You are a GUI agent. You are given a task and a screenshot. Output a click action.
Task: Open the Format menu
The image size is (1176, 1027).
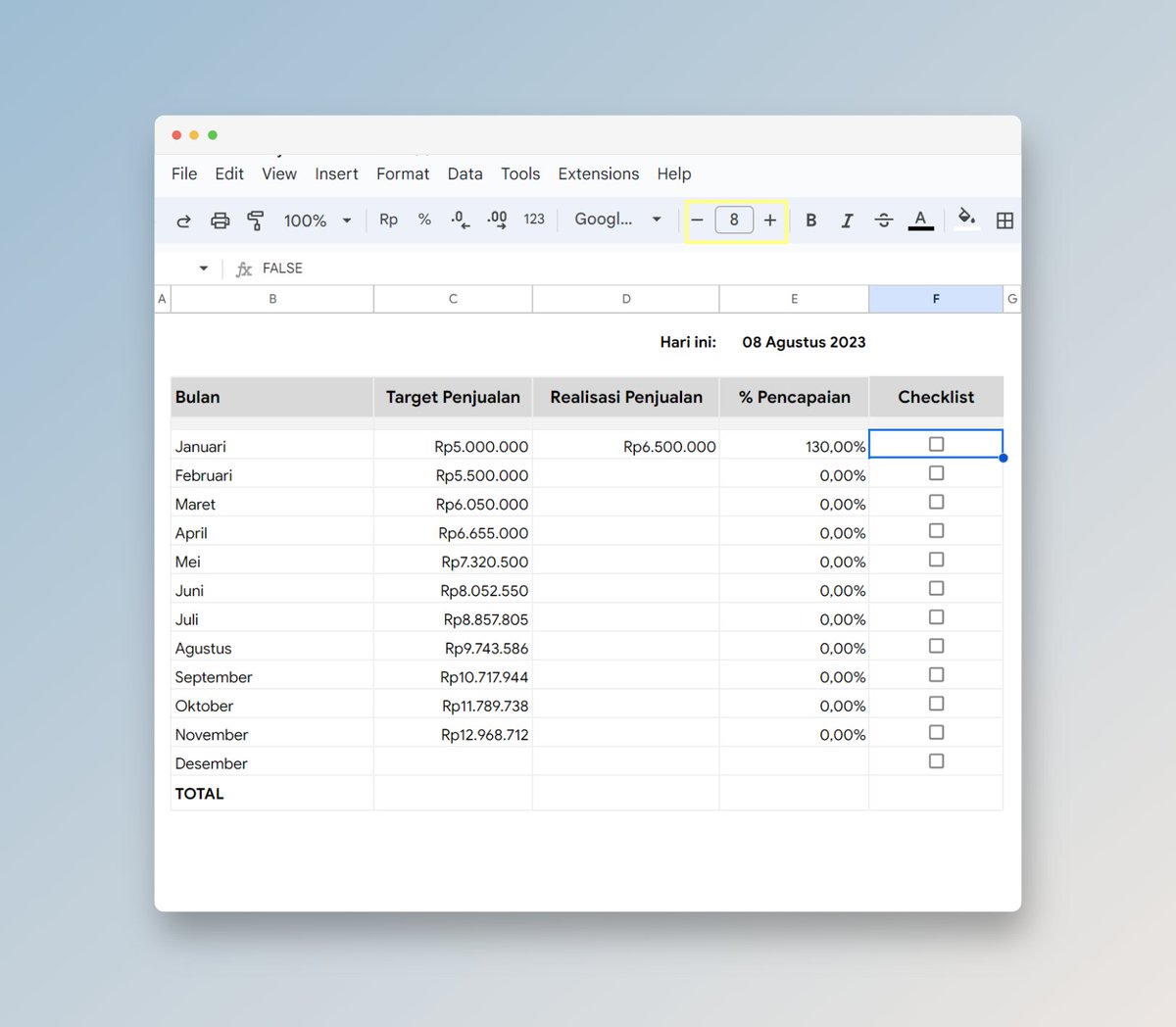click(403, 173)
